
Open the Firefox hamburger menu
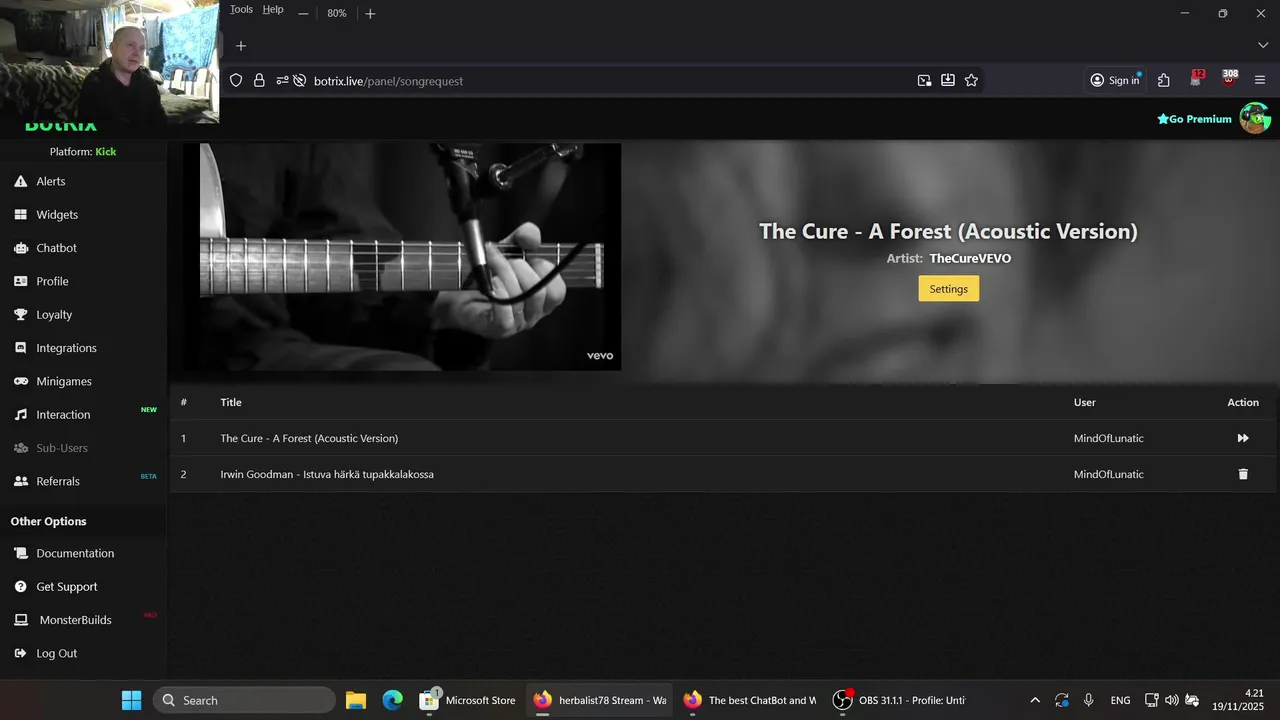tap(1260, 81)
